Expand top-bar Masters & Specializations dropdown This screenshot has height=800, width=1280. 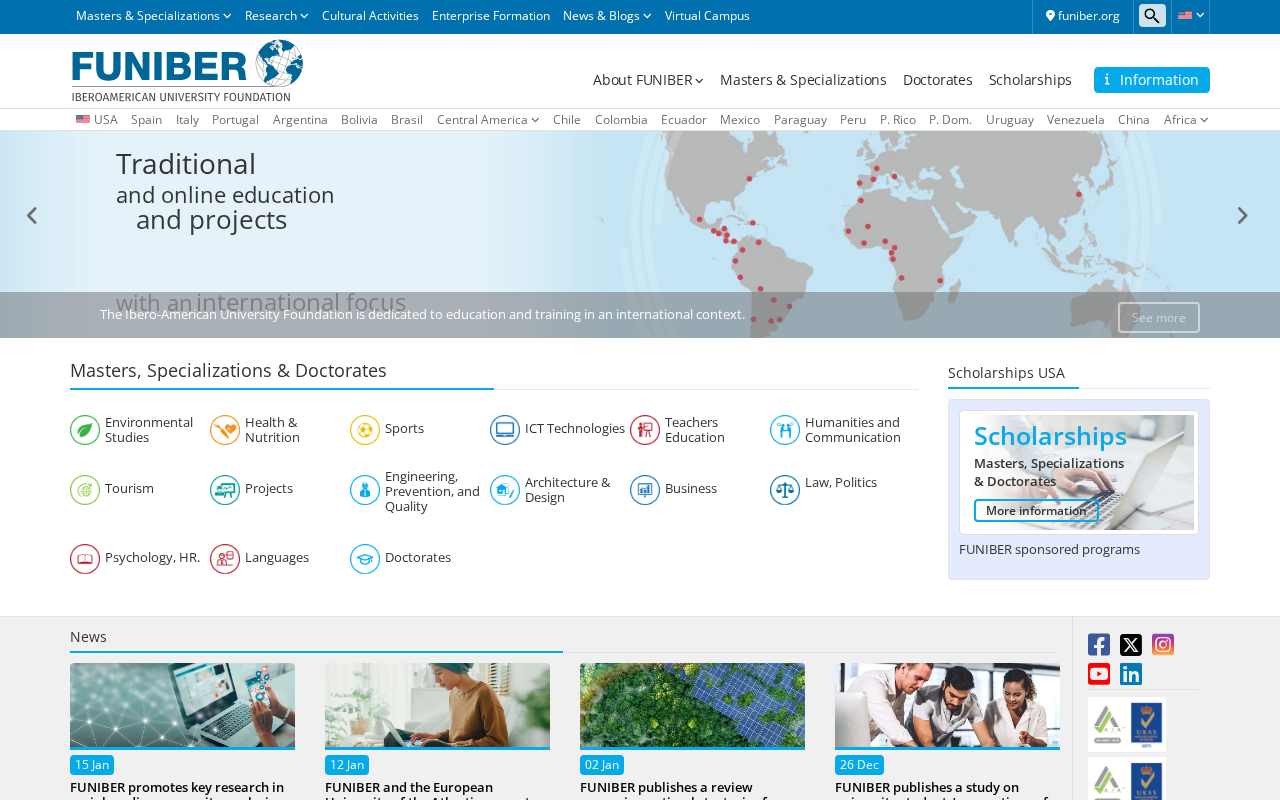pyautogui.click(x=153, y=16)
